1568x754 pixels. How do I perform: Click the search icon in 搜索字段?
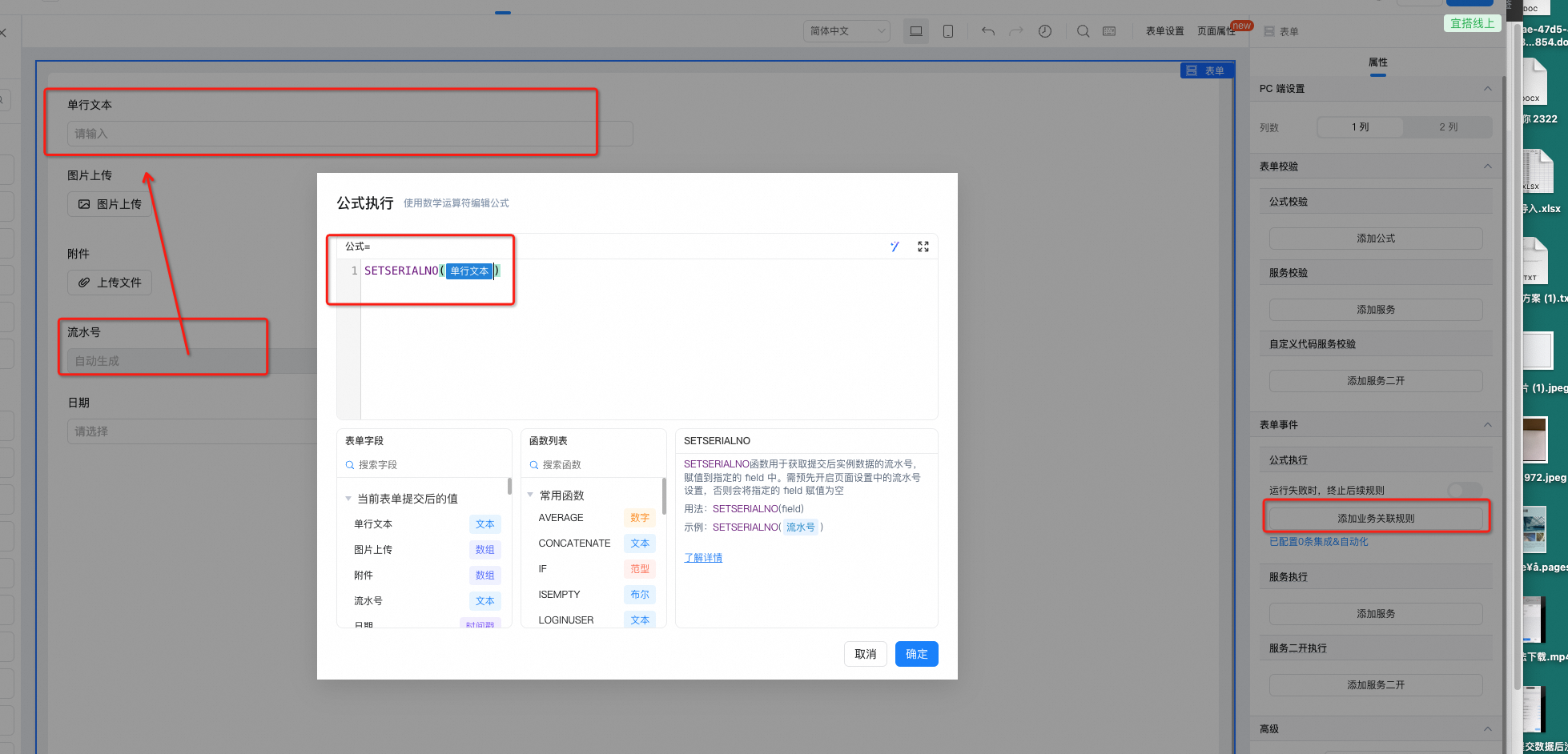coord(350,465)
